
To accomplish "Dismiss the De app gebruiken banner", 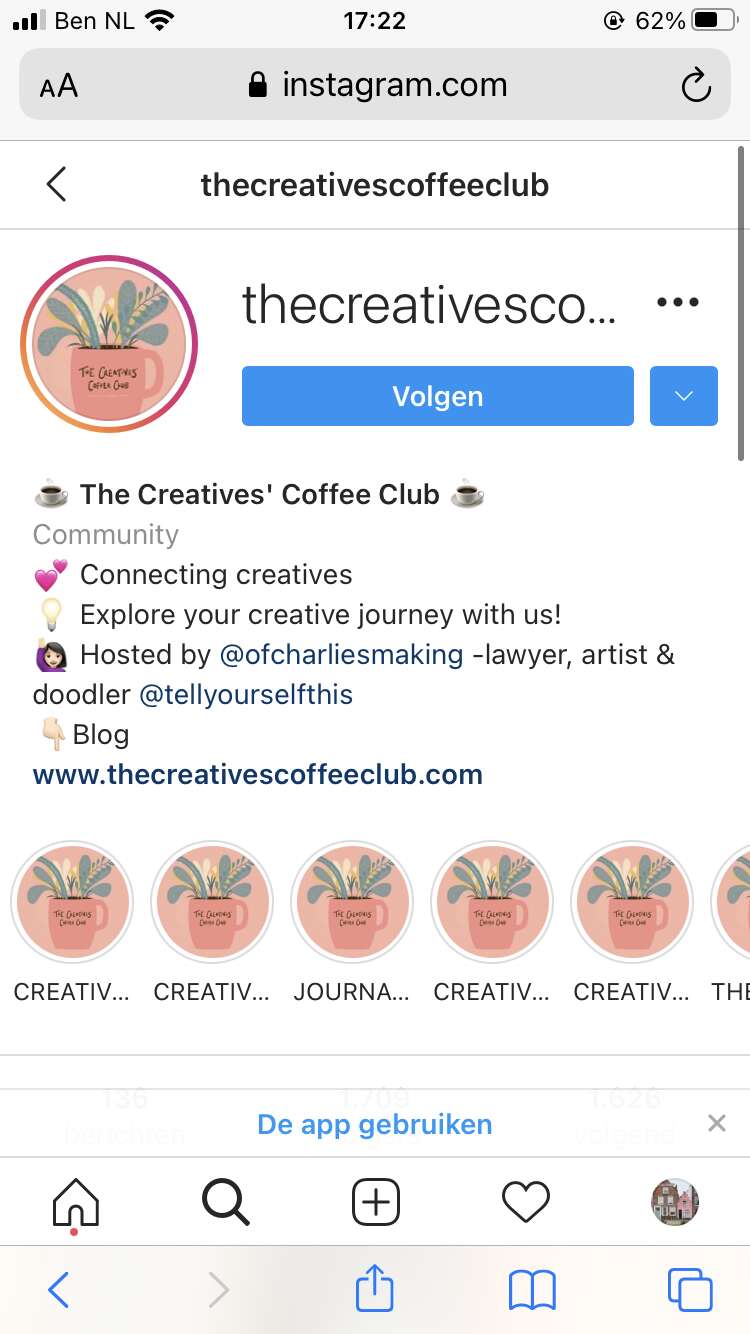I will (716, 1123).
